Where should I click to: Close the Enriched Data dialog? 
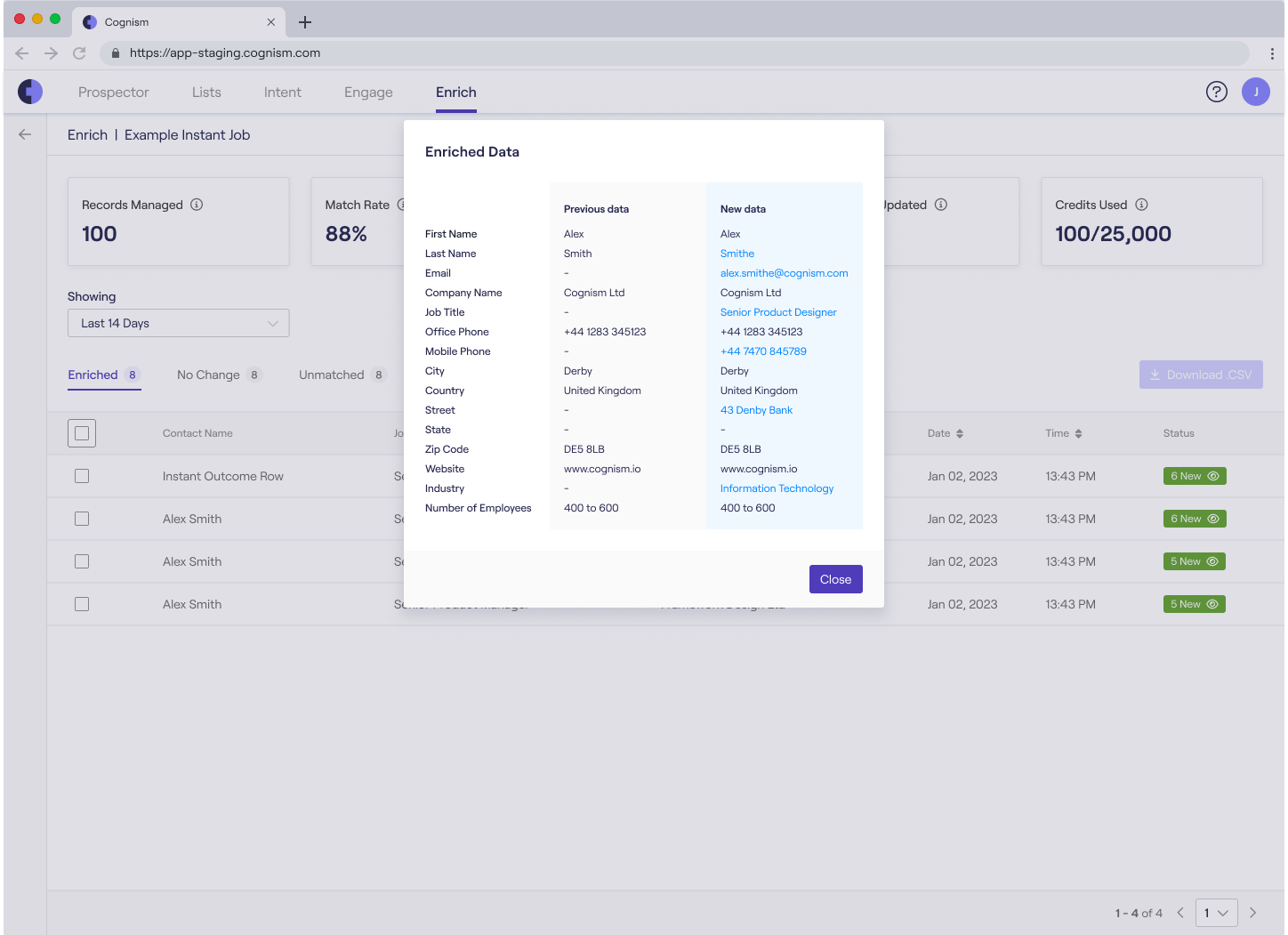pyautogui.click(x=835, y=579)
